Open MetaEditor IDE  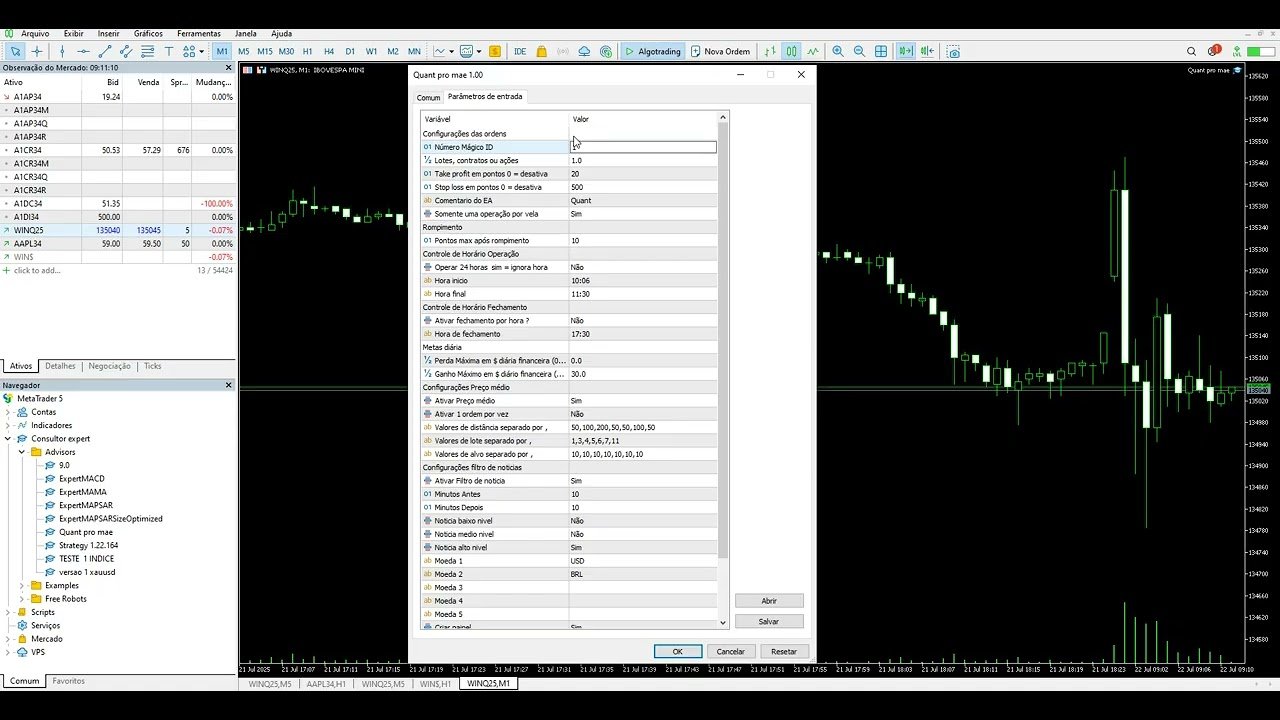[x=520, y=51]
